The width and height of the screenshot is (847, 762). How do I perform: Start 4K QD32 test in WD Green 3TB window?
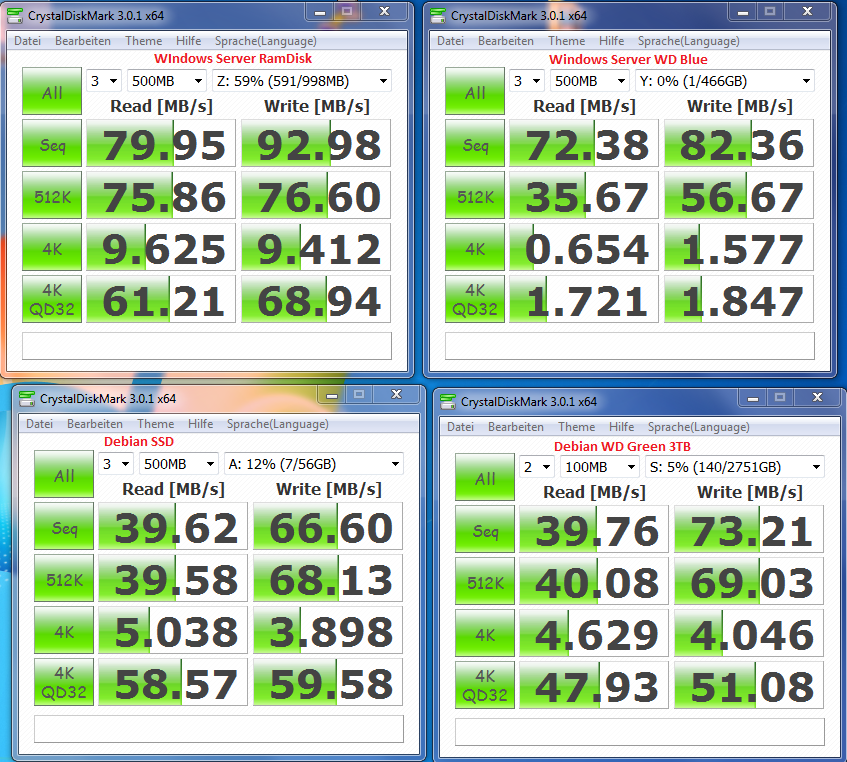[485, 685]
